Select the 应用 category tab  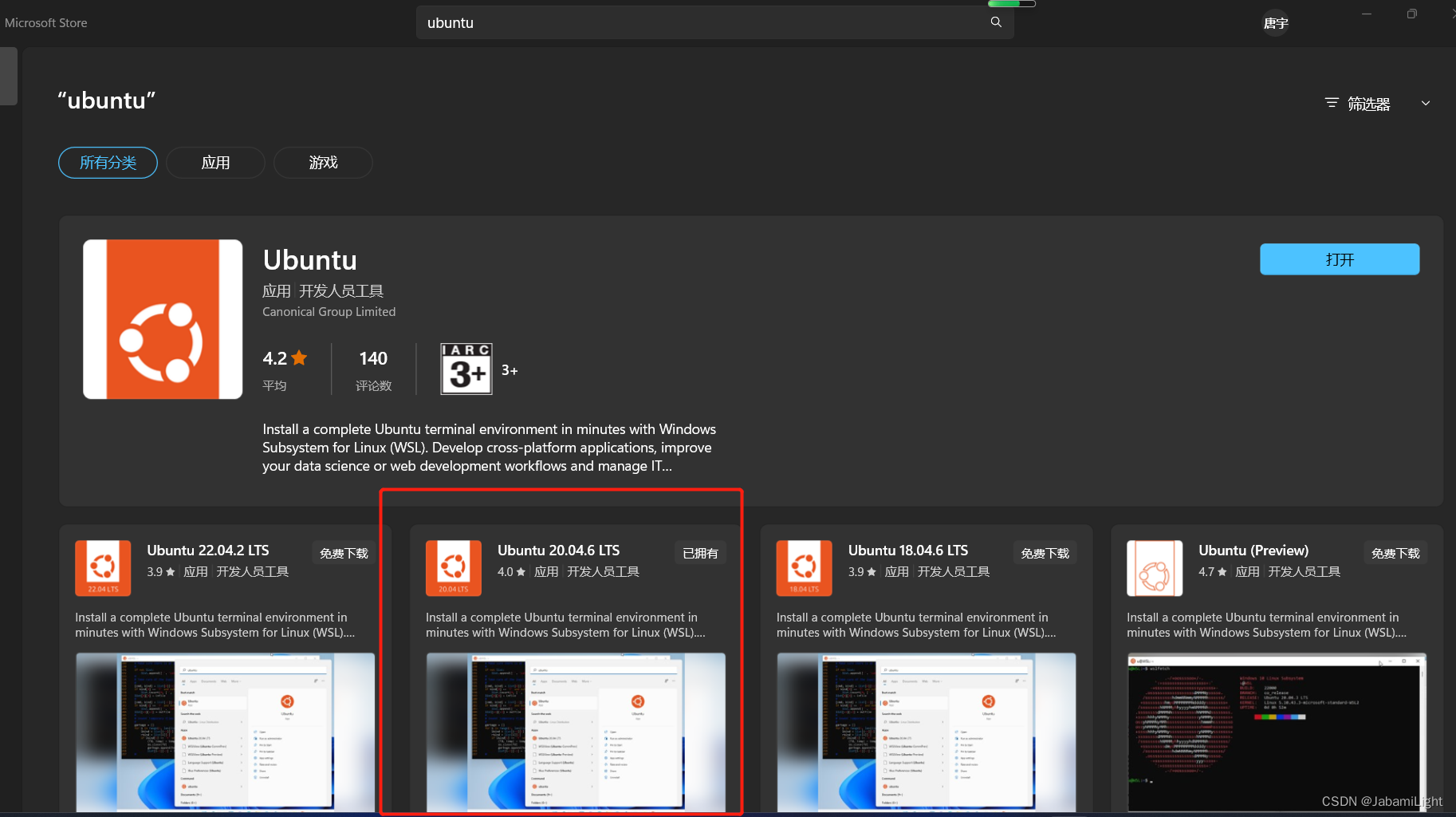215,163
